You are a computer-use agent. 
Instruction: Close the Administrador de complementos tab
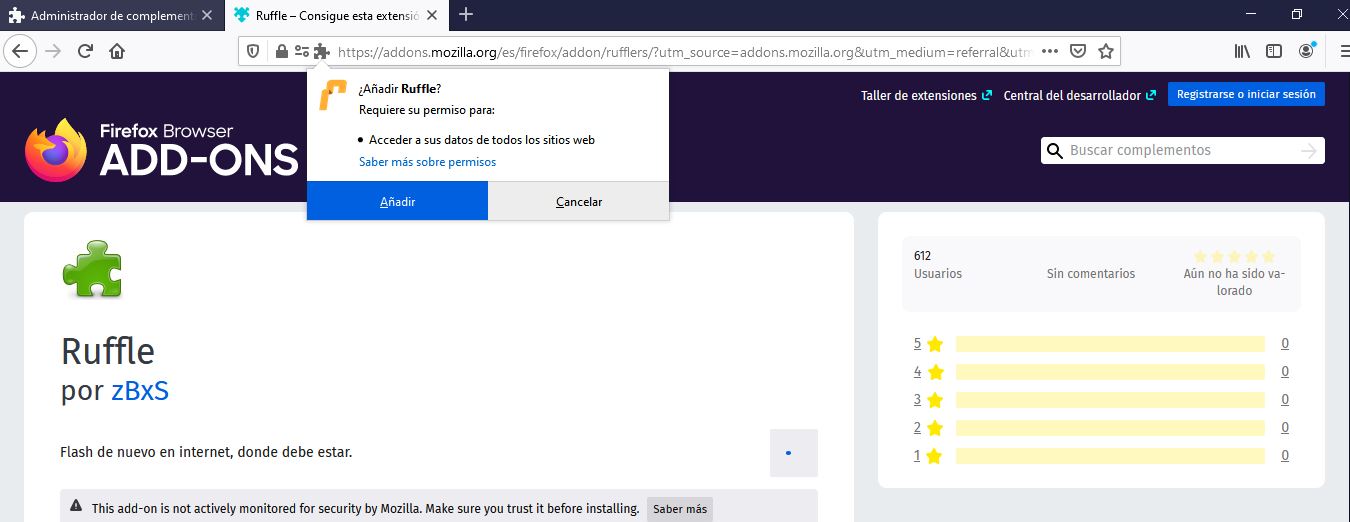point(207,15)
